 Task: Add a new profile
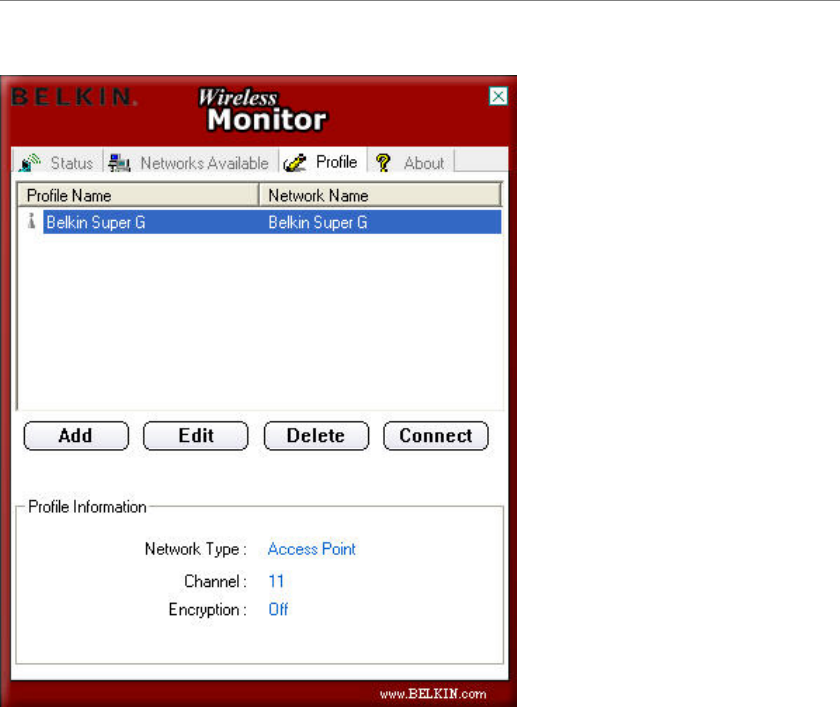tap(76, 435)
